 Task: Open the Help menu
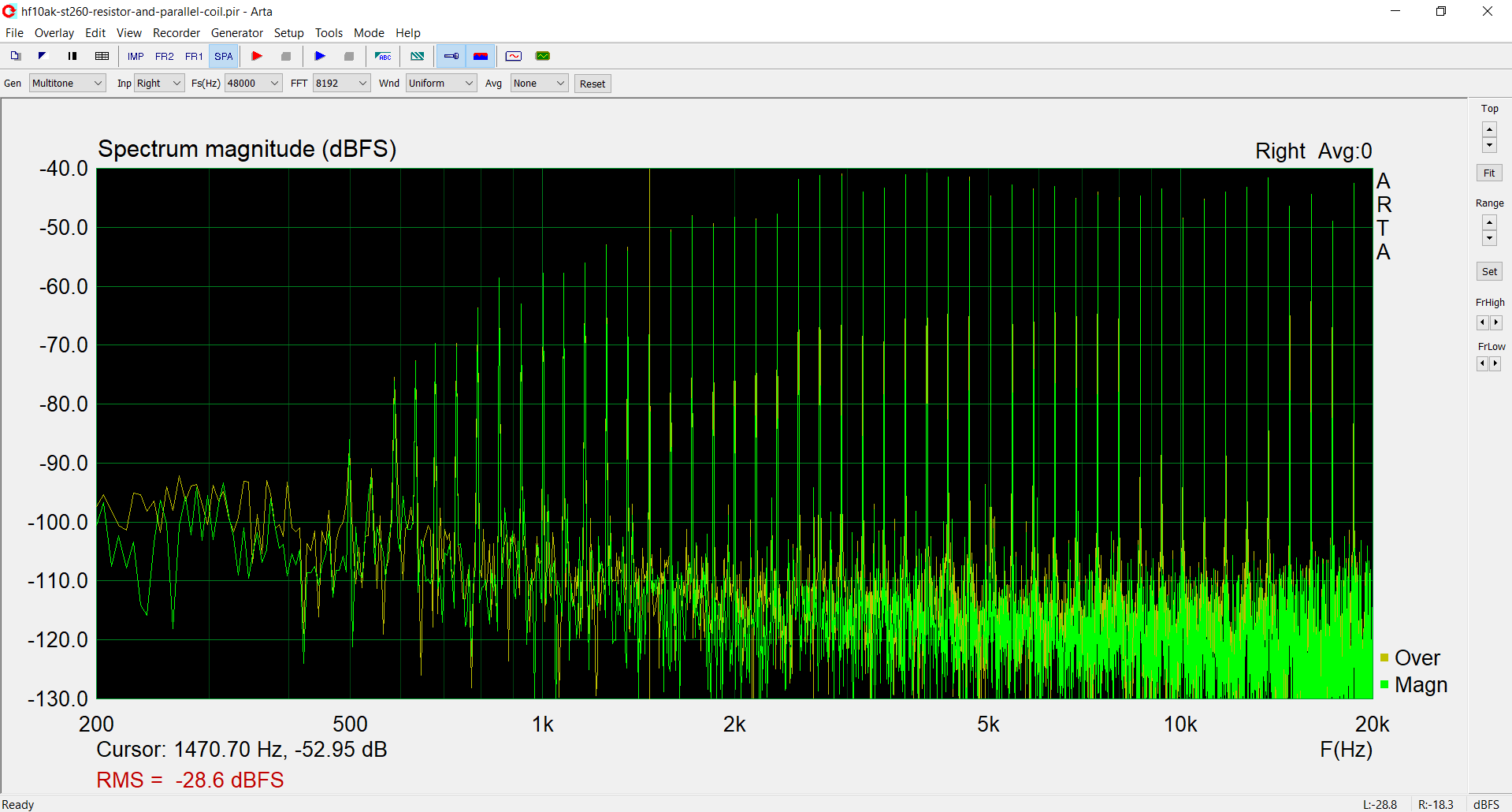click(x=408, y=32)
